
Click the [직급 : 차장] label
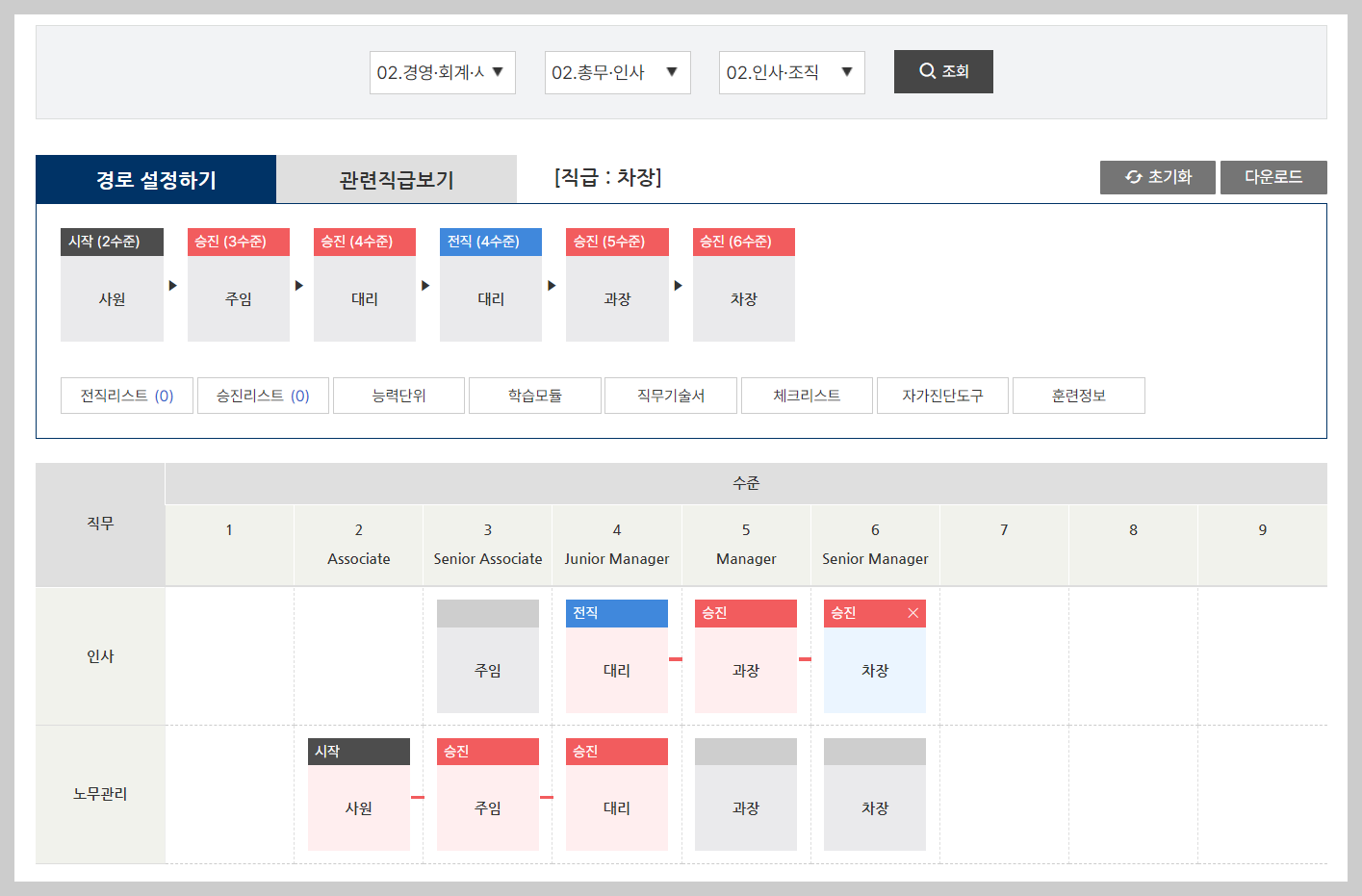608,177
